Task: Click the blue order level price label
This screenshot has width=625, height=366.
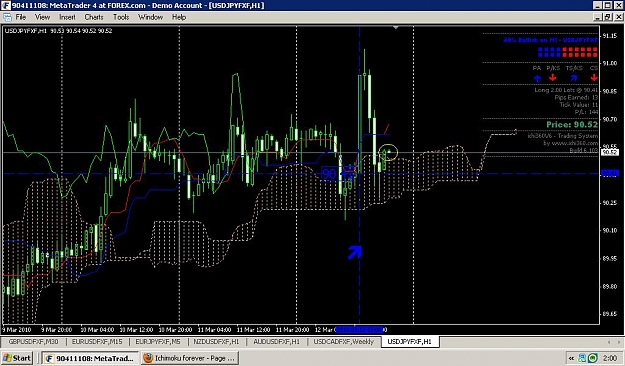Action: (x=609, y=173)
